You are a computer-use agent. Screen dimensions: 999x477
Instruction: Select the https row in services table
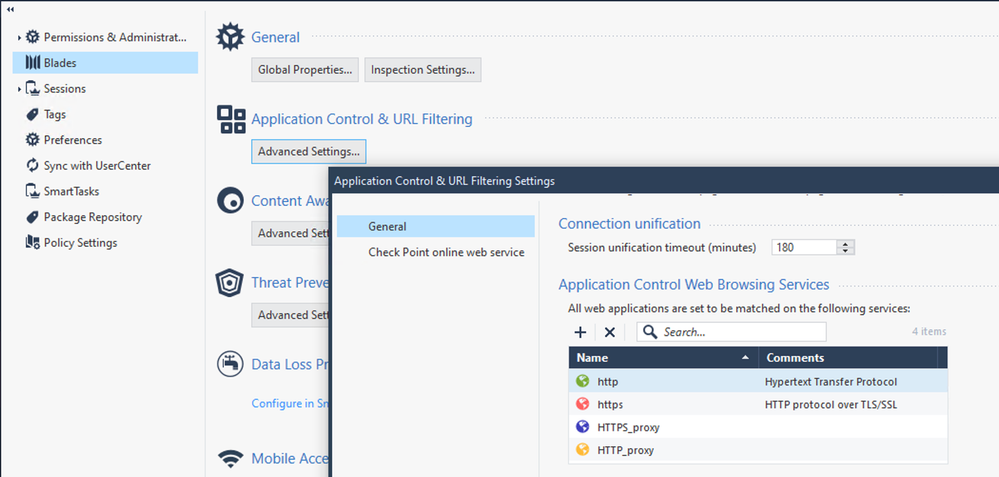click(x=758, y=404)
